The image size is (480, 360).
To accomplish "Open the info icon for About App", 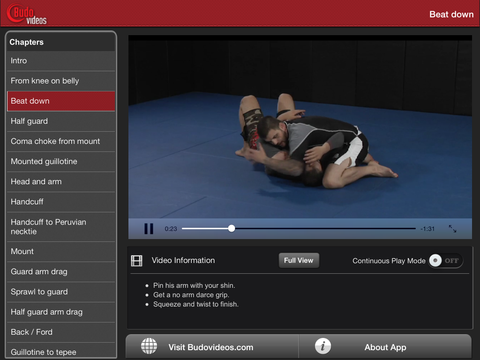I will click(x=323, y=346).
